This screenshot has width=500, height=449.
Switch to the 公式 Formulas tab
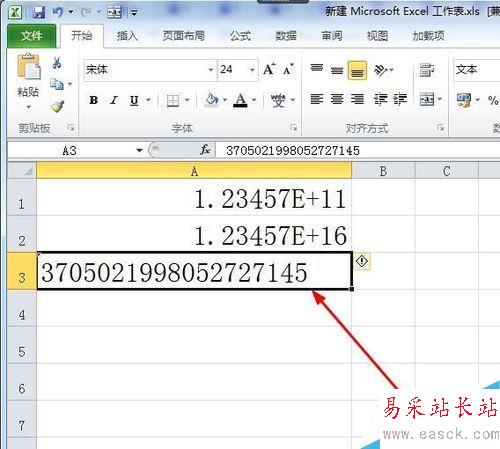pos(240,36)
